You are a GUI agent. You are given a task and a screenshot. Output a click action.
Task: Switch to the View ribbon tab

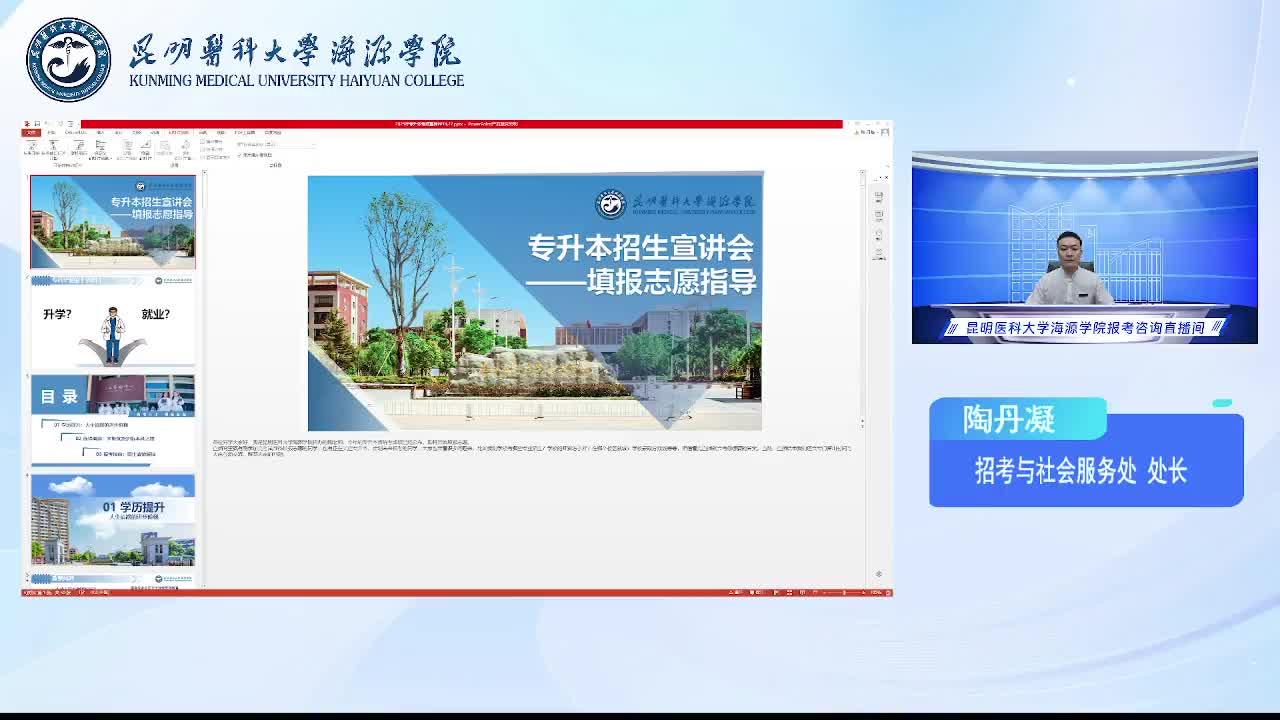click(x=220, y=132)
